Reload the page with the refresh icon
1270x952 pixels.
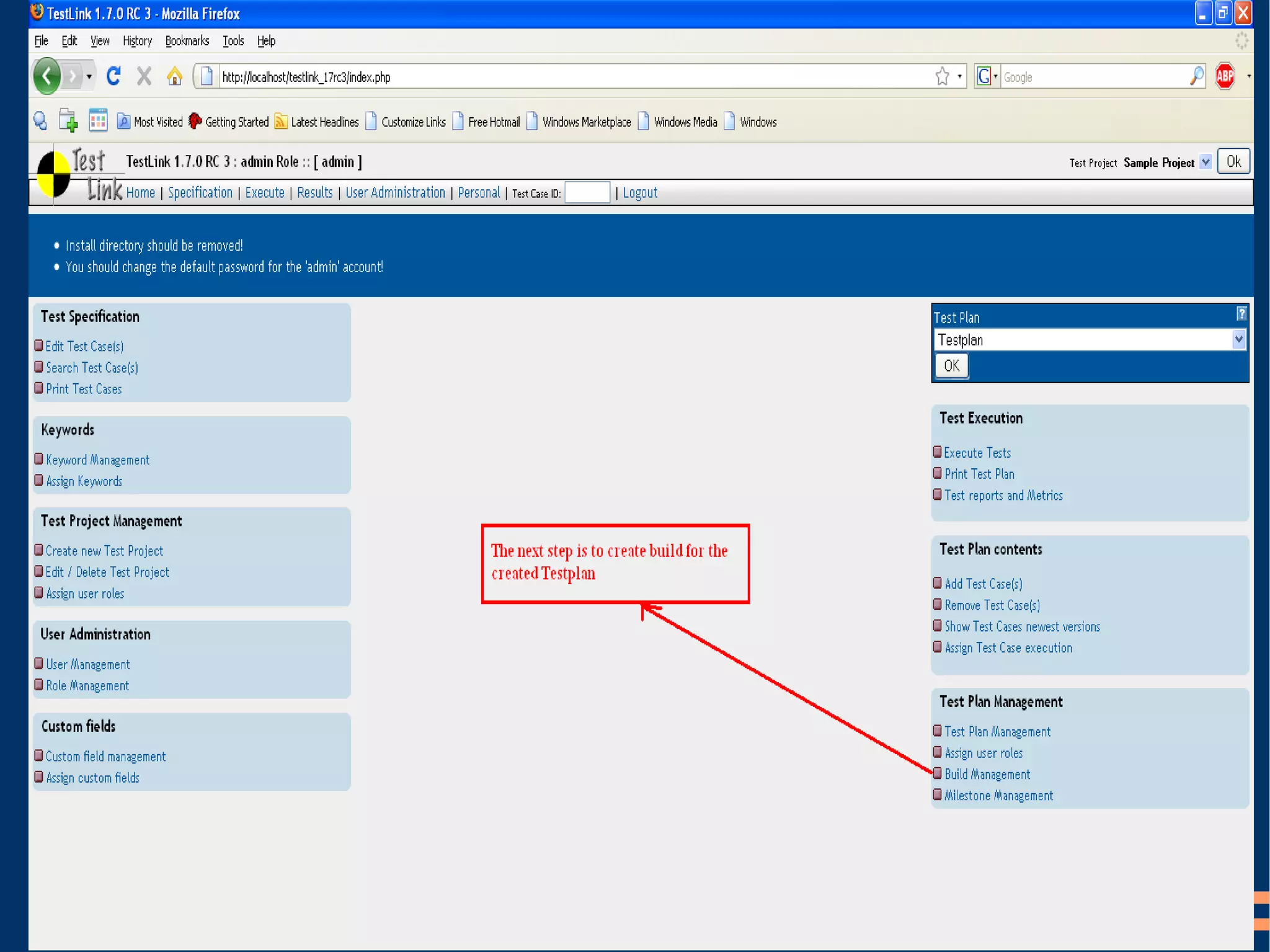113,76
